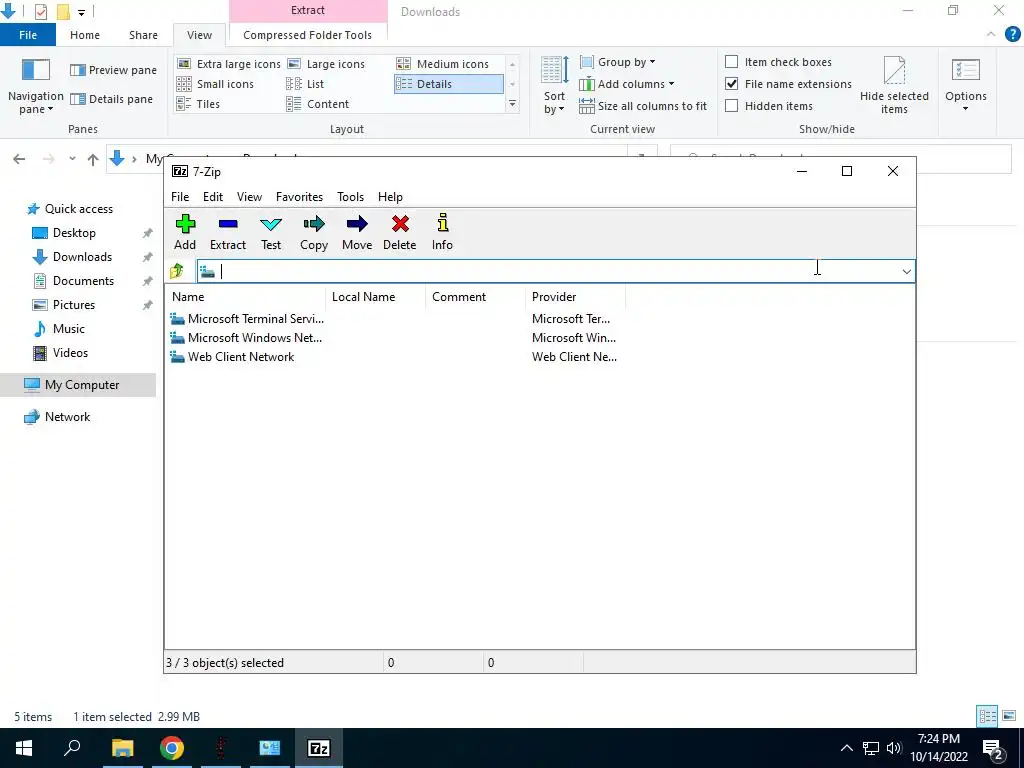Sort by the Provider column header
The width and height of the screenshot is (1024, 768).
coord(575,297)
